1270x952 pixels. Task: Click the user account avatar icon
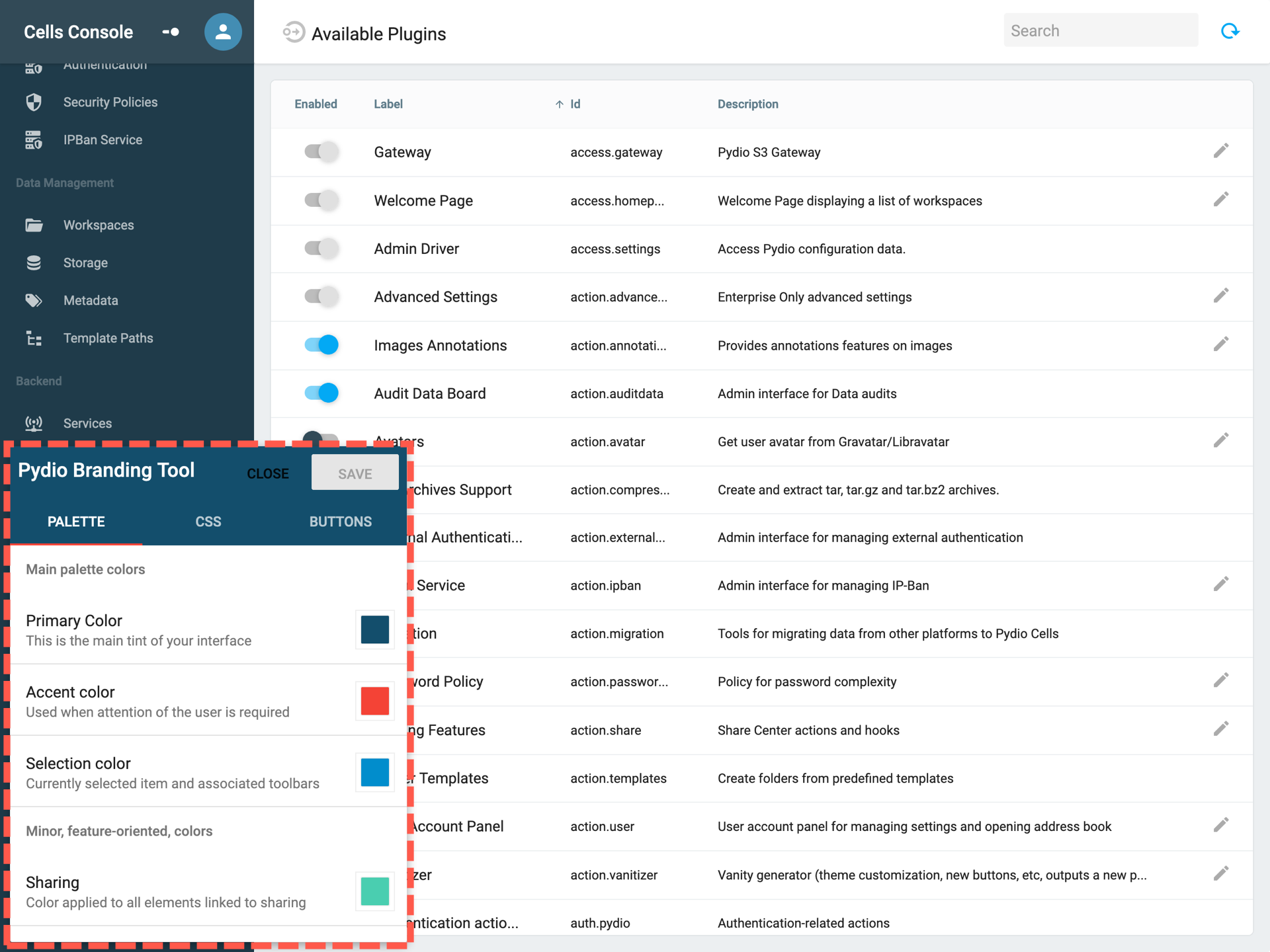point(223,32)
